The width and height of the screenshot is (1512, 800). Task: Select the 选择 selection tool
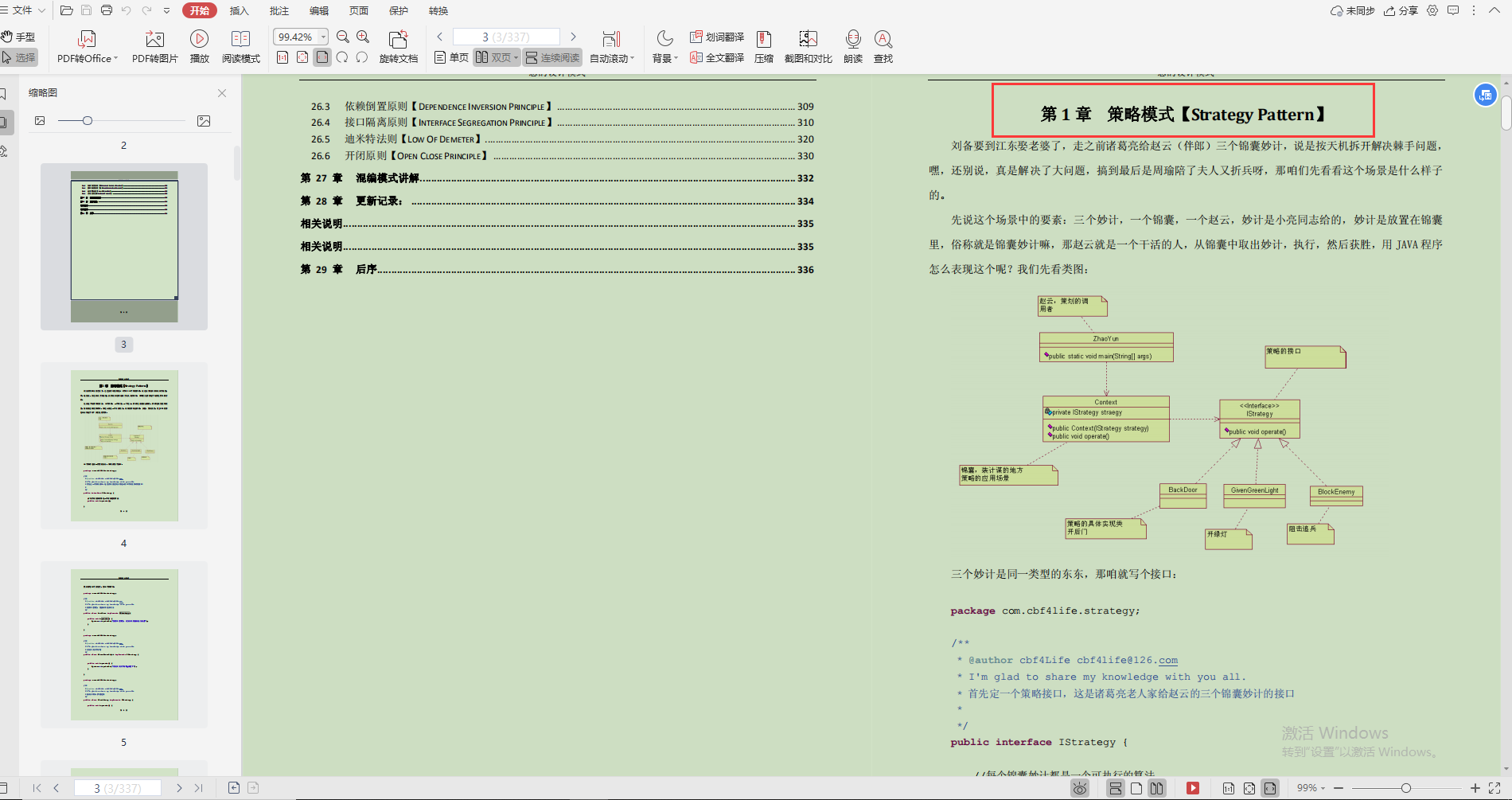(18, 57)
